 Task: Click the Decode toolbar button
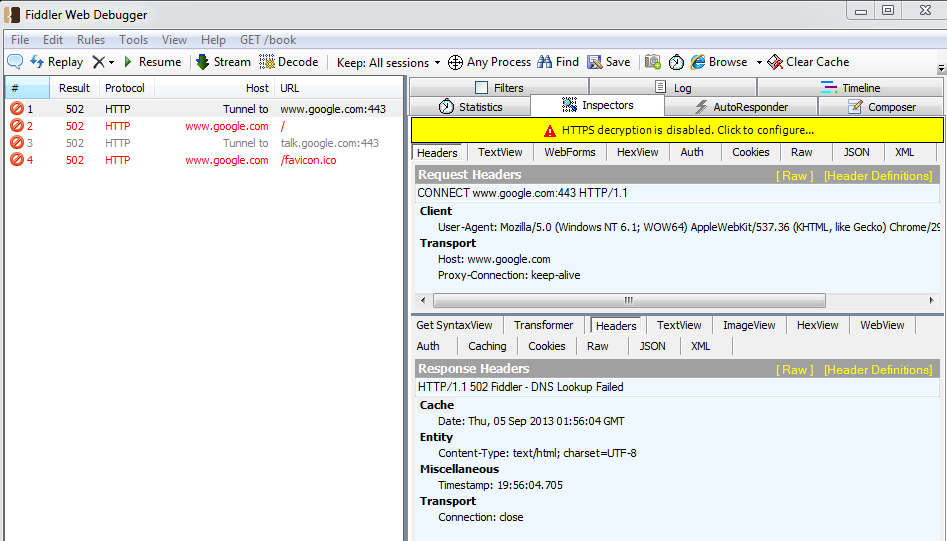click(289, 62)
